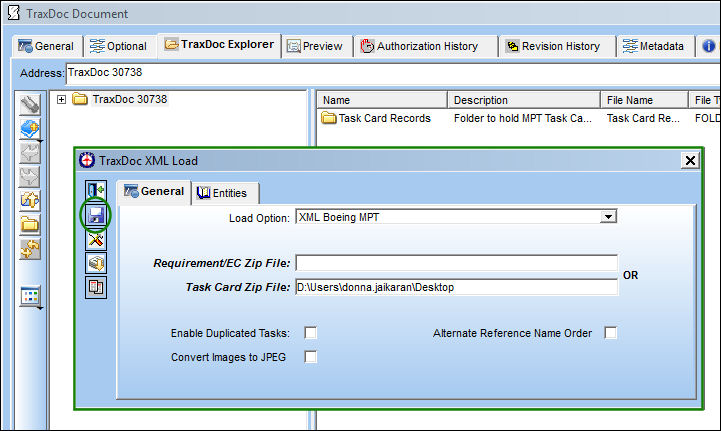Open the Optional tab
This screenshot has width=721, height=431.
(x=118, y=46)
